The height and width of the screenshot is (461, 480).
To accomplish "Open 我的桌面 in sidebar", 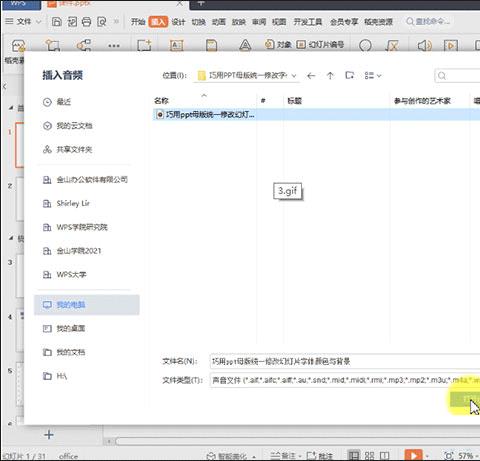I will click(64, 329).
